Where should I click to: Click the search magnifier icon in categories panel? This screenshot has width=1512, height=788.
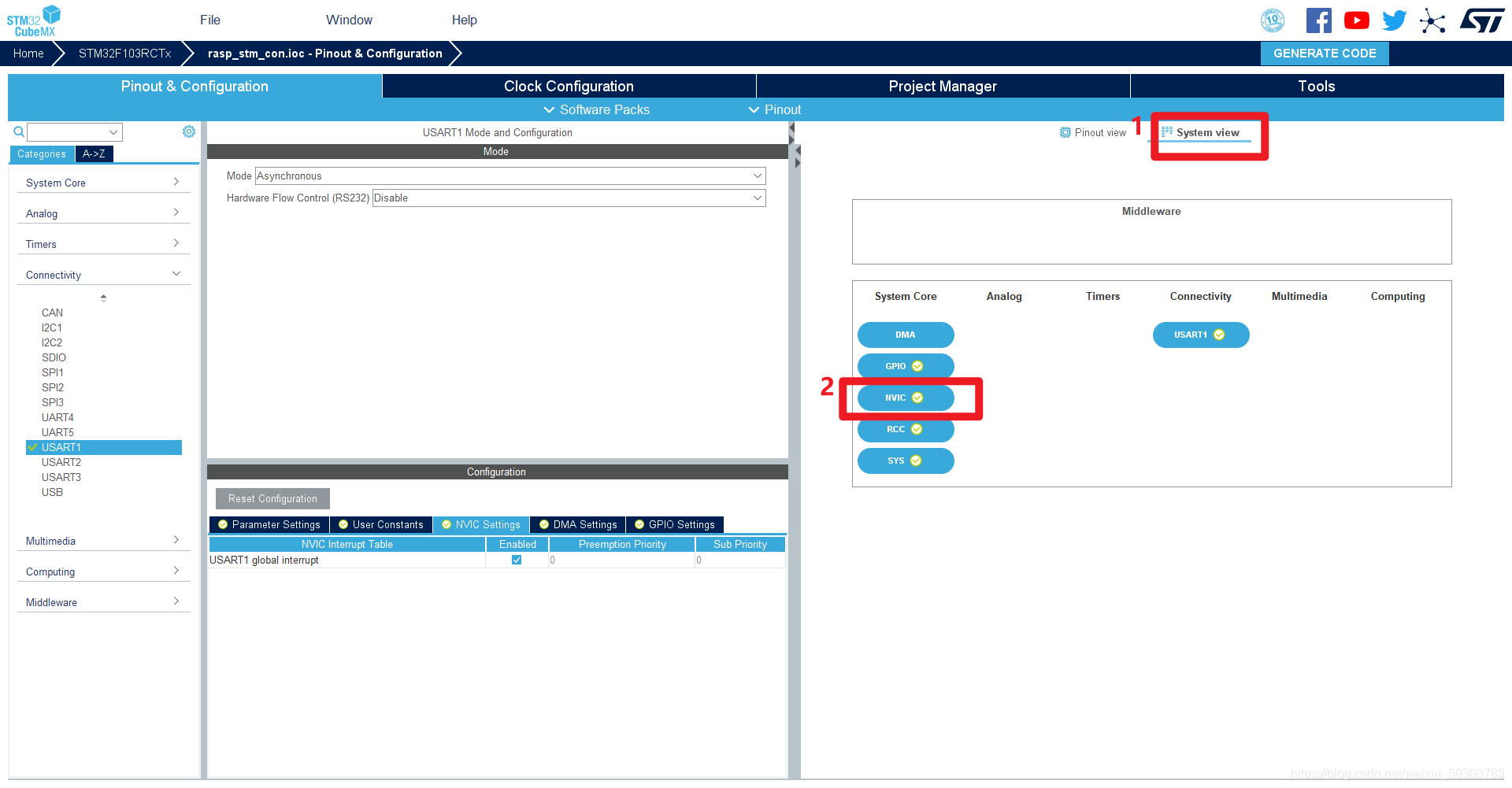coord(19,132)
